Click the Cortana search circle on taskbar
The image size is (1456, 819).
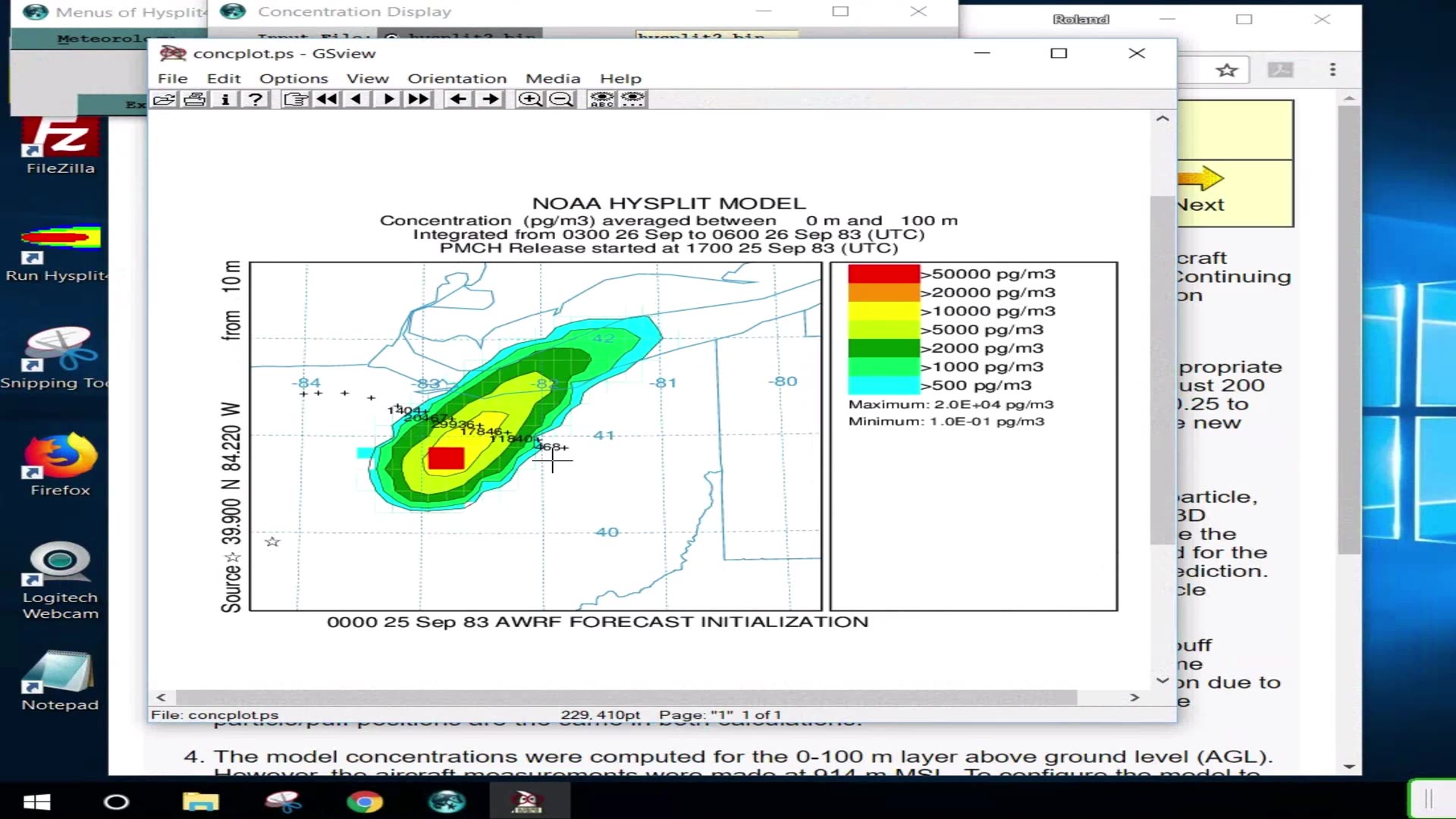tap(116, 802)
